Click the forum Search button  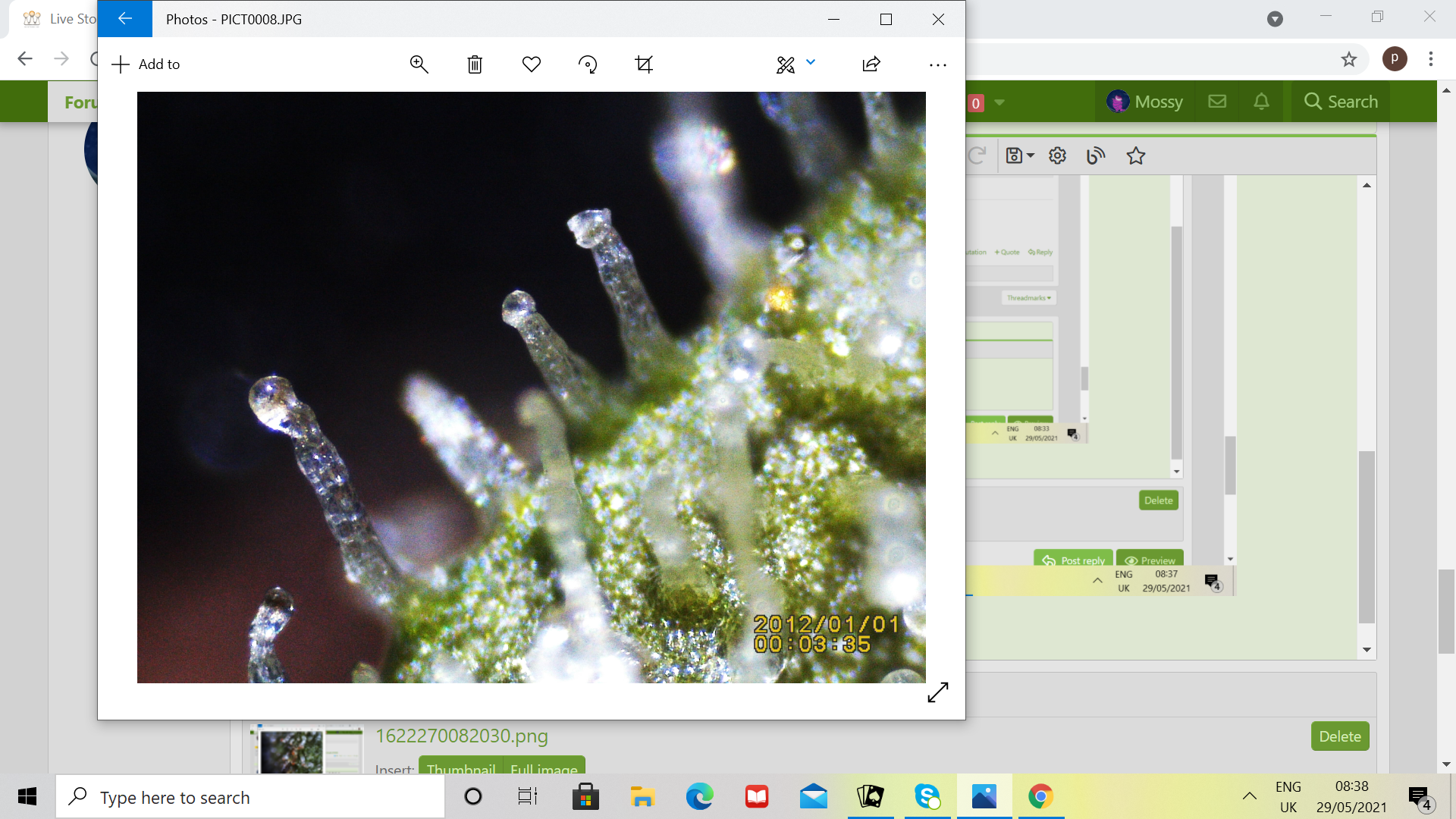point(1341,102)
